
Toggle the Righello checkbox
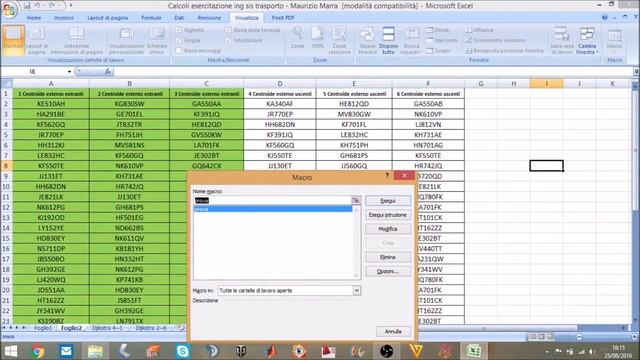179,30
